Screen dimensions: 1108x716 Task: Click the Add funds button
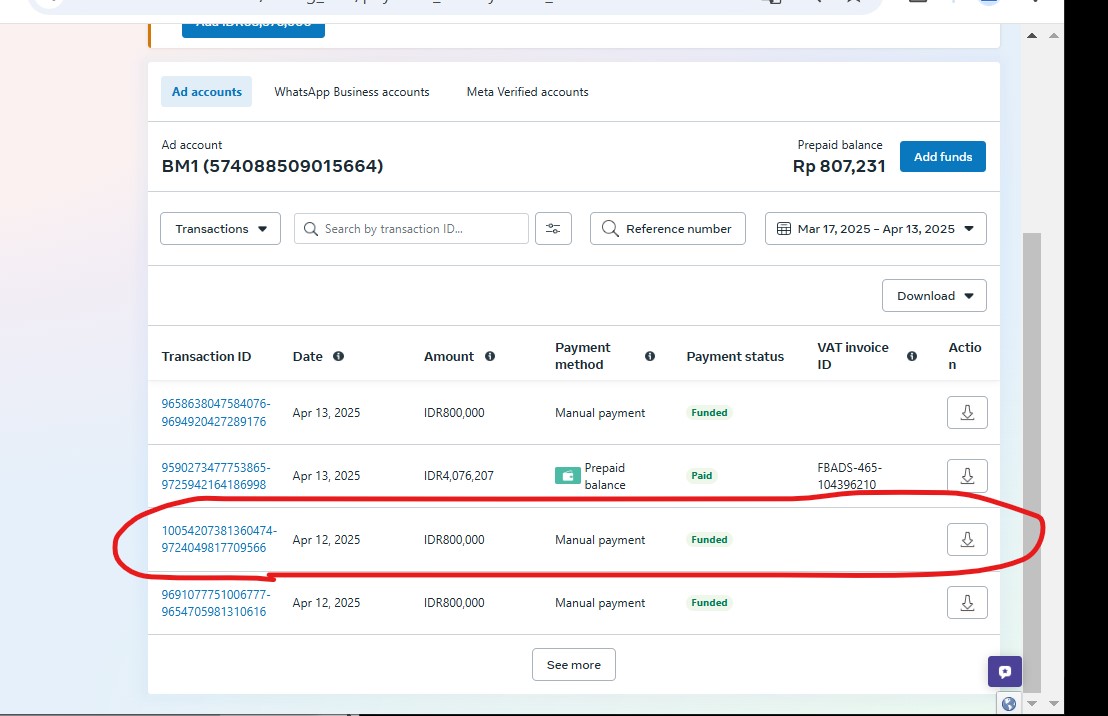point(942,157)
